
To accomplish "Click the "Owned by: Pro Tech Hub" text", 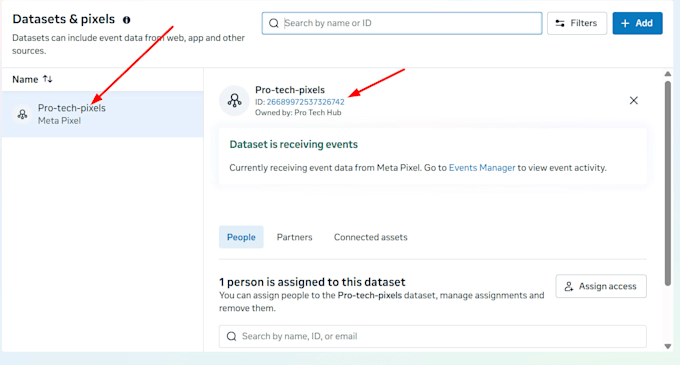I will tap(298, 113).
